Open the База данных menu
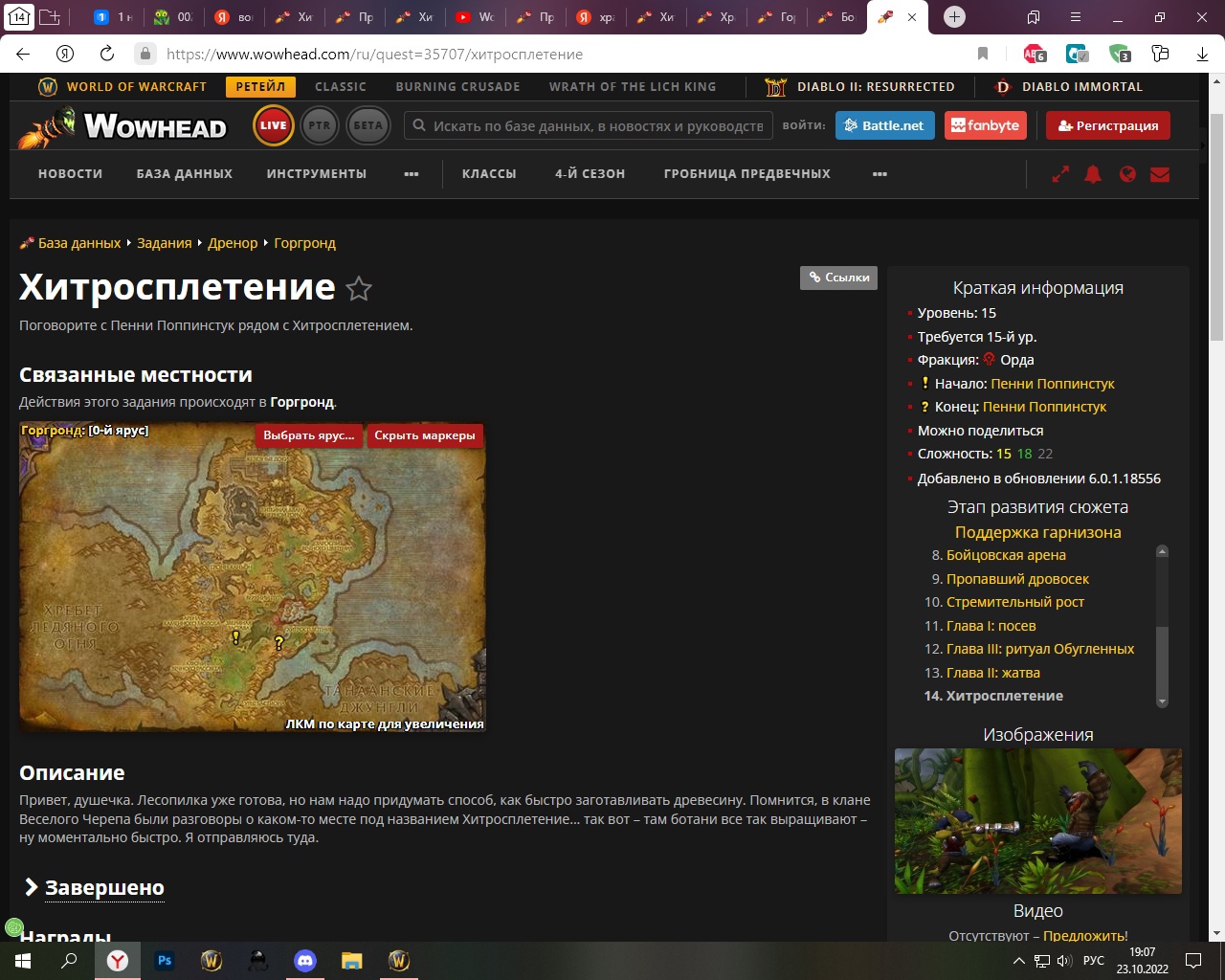This screenshot has height=980, width=1225. [184, 174]
